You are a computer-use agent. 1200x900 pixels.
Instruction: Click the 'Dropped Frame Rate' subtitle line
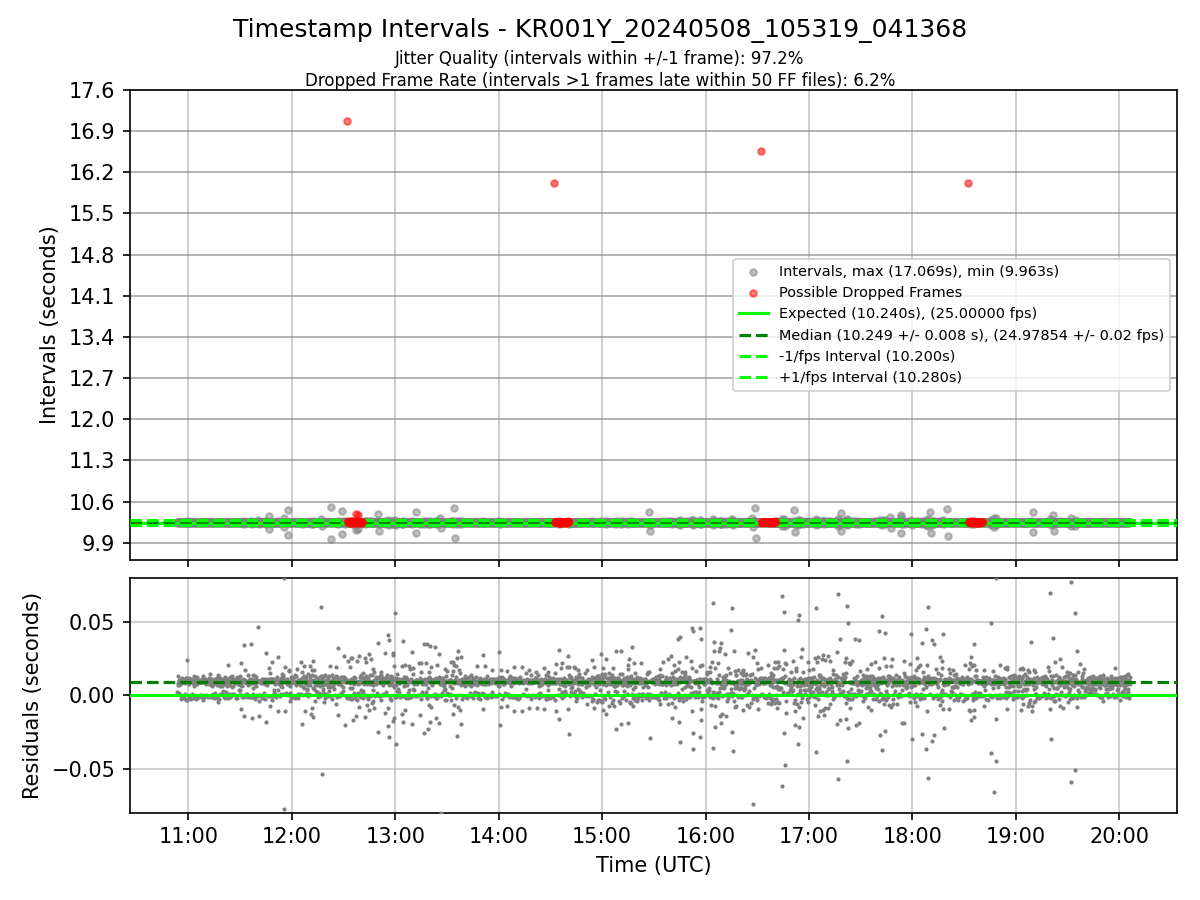(600, 80)
